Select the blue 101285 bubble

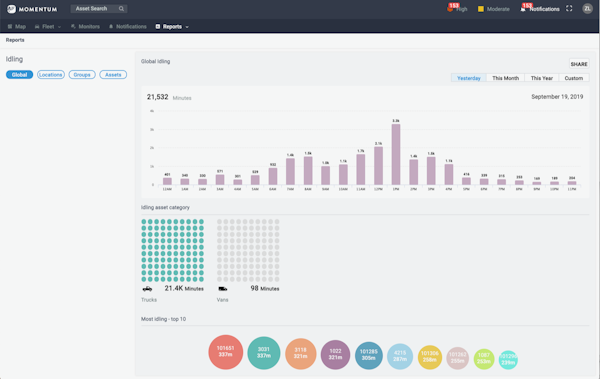[x=368, y=355]
